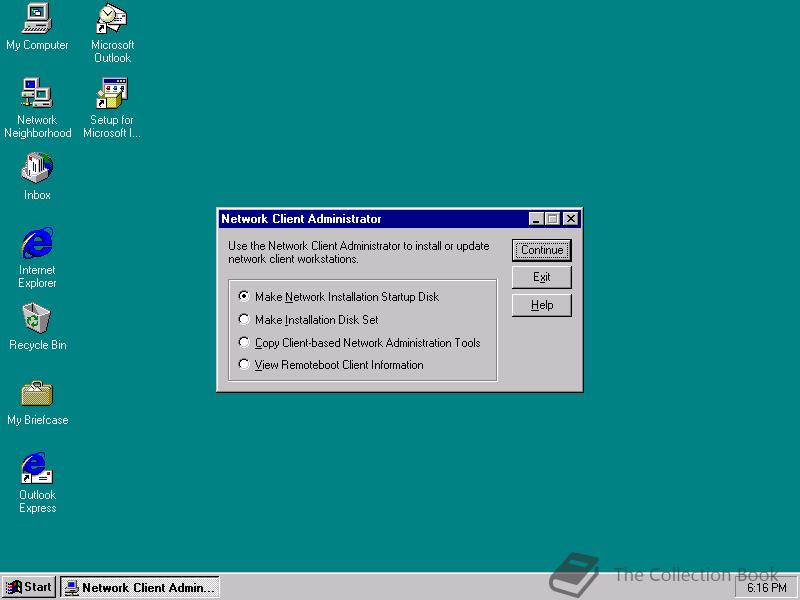800x600 pixels.
Task: Minimize the Network Client Administrator window
Action: (x=535, y=219)
